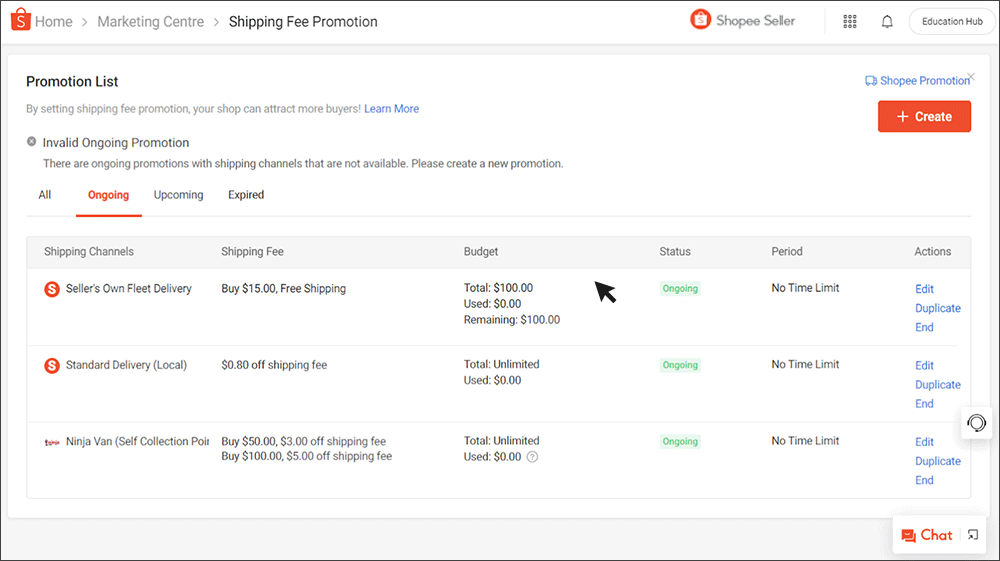Open the apps grid menu
The height and width of the screenshot is (561, 1000).
click(850, 22)
